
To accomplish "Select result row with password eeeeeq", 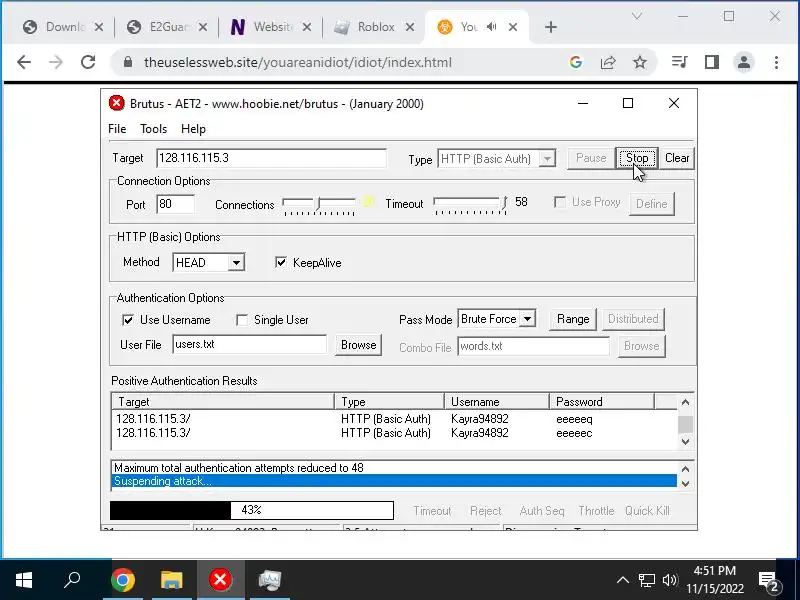I will pyautogui.click(x=394, y=419).
